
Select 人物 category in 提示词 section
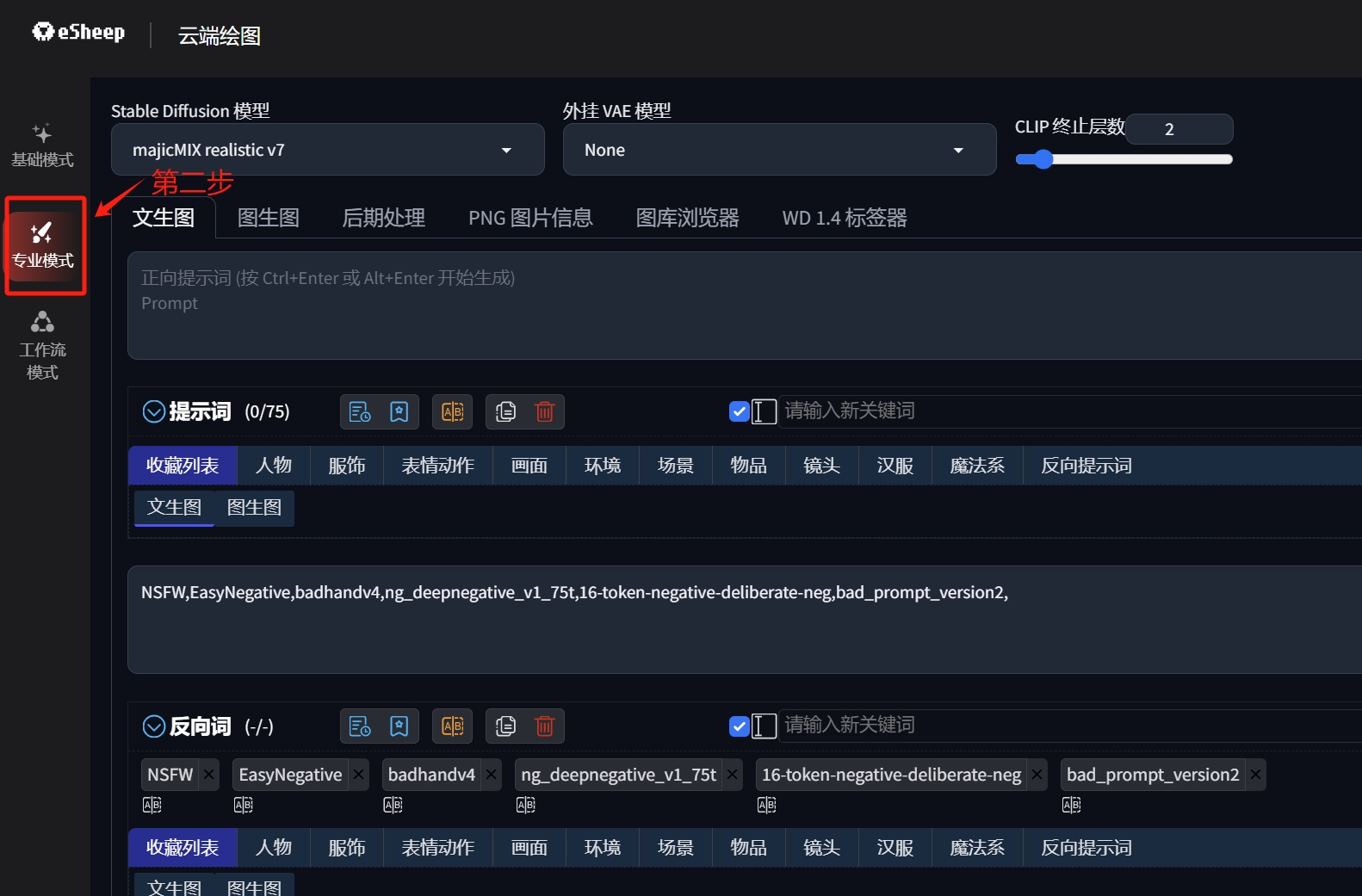(274, 466)
